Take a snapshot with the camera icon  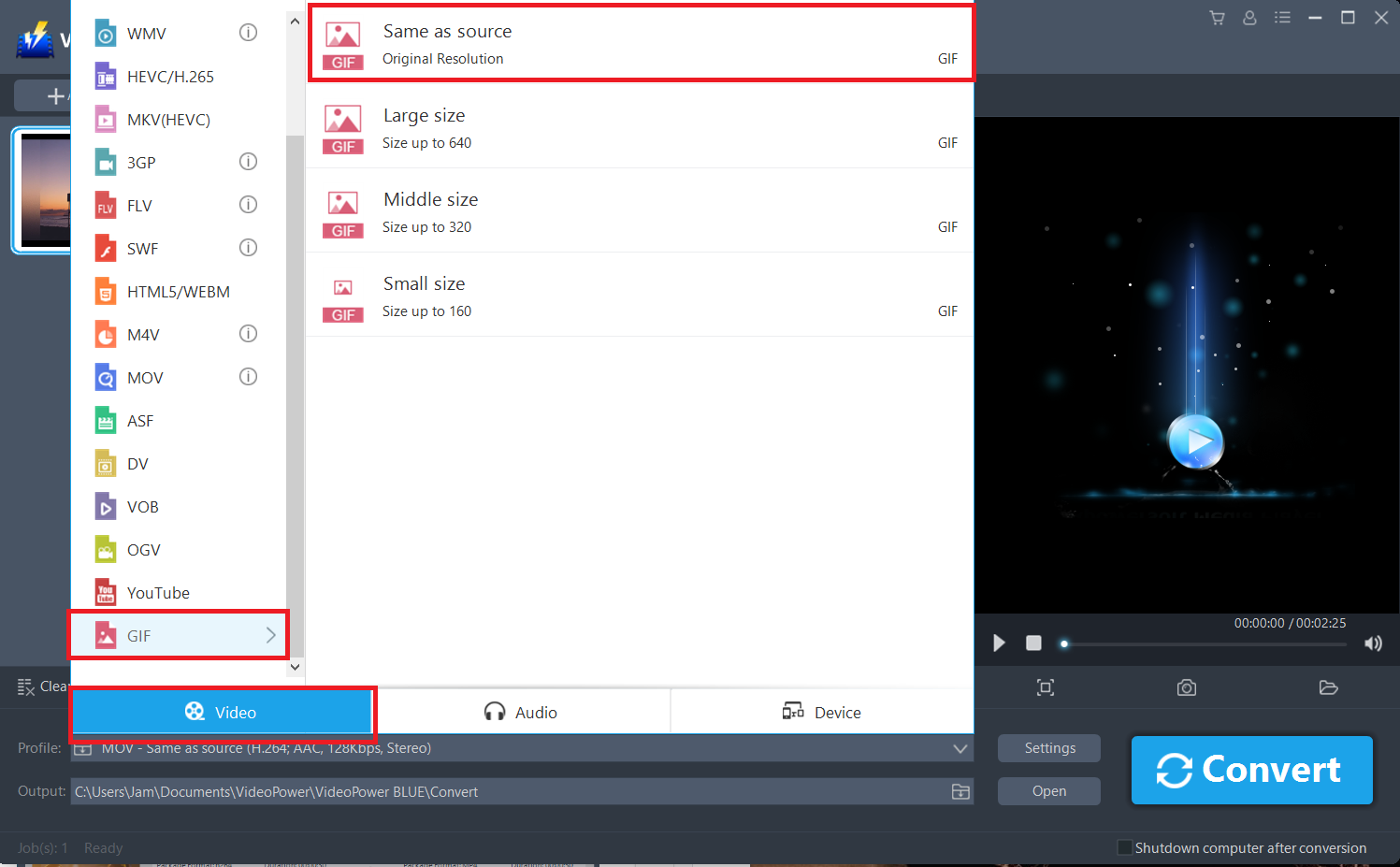(x=1186, y=687)
